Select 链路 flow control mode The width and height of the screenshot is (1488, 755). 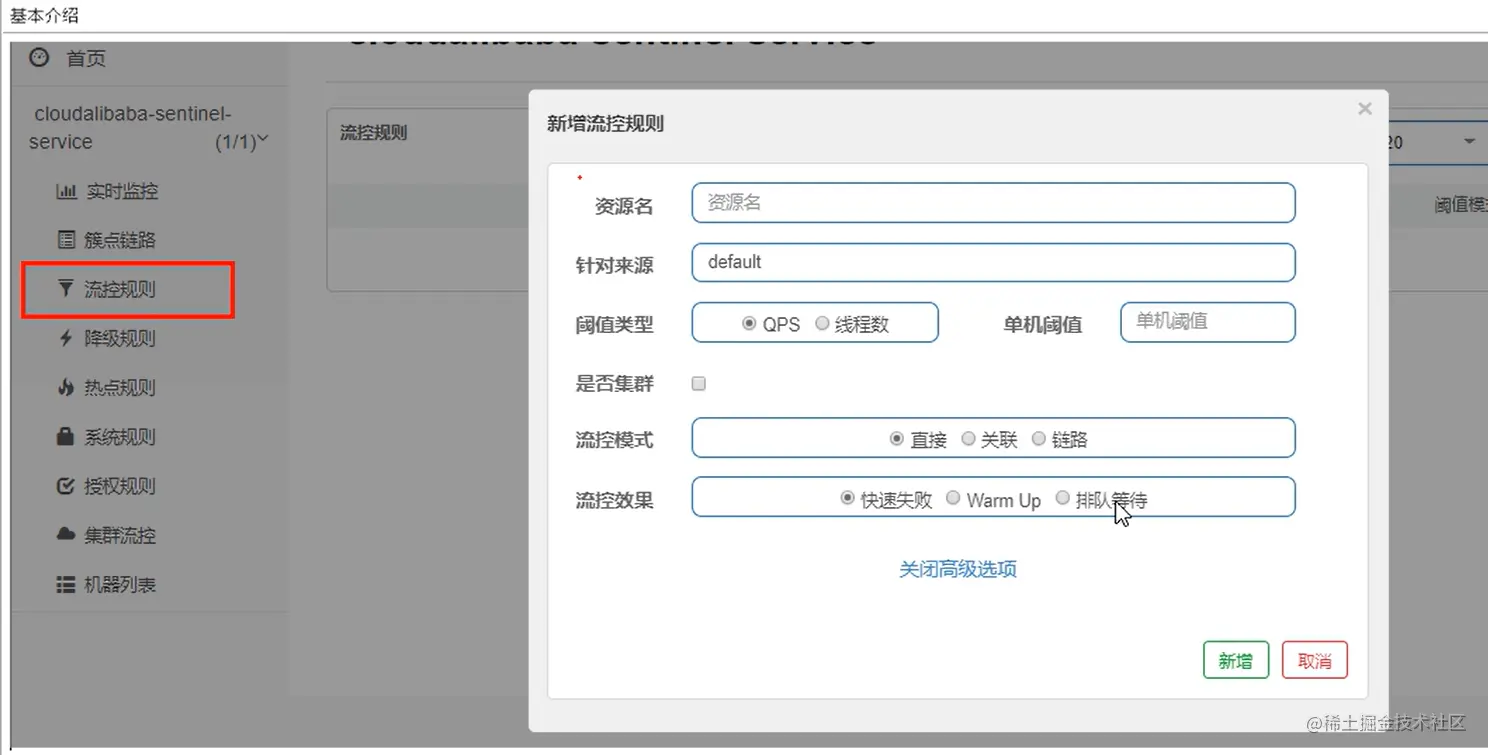(x=1038, y=439)
